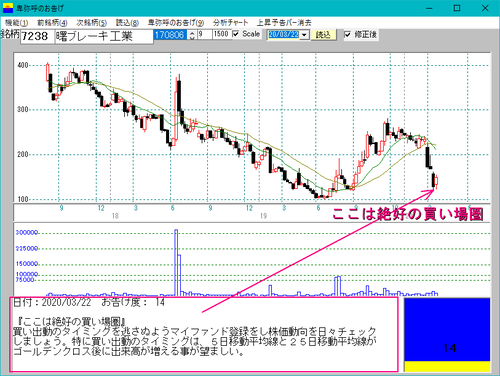500x376 pixels.
Task: Click the 300 price axis label
Action: (23, 110)
